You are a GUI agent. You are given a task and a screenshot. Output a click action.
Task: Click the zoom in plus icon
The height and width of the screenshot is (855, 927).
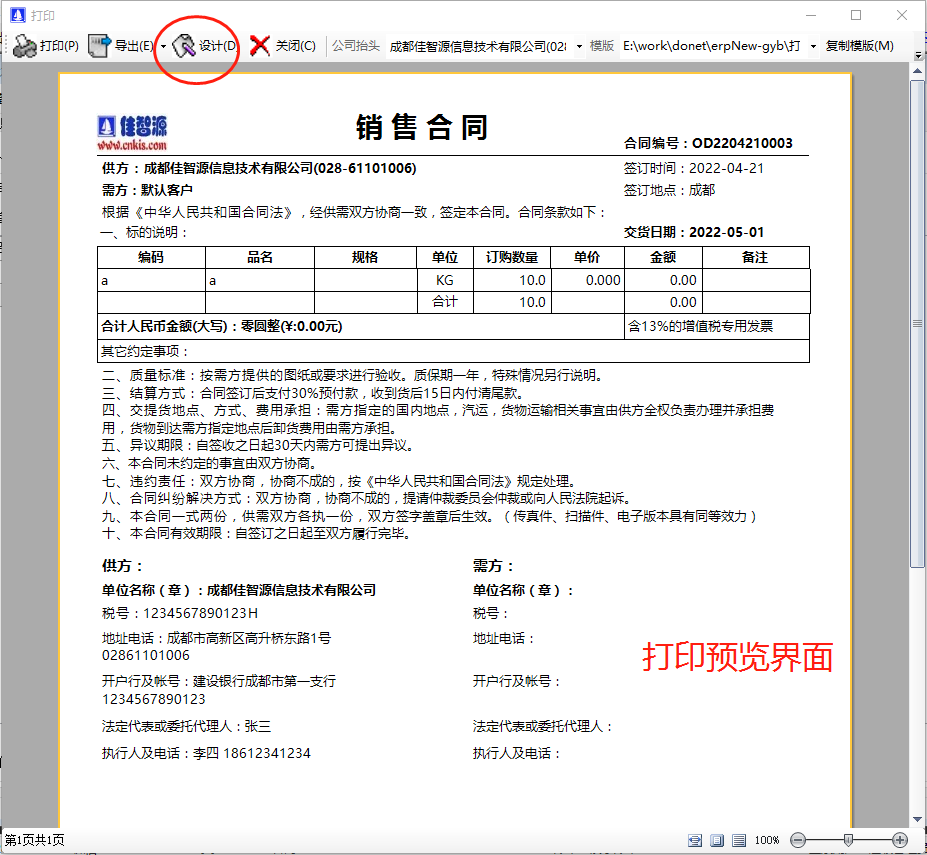[x=899, y=840]
